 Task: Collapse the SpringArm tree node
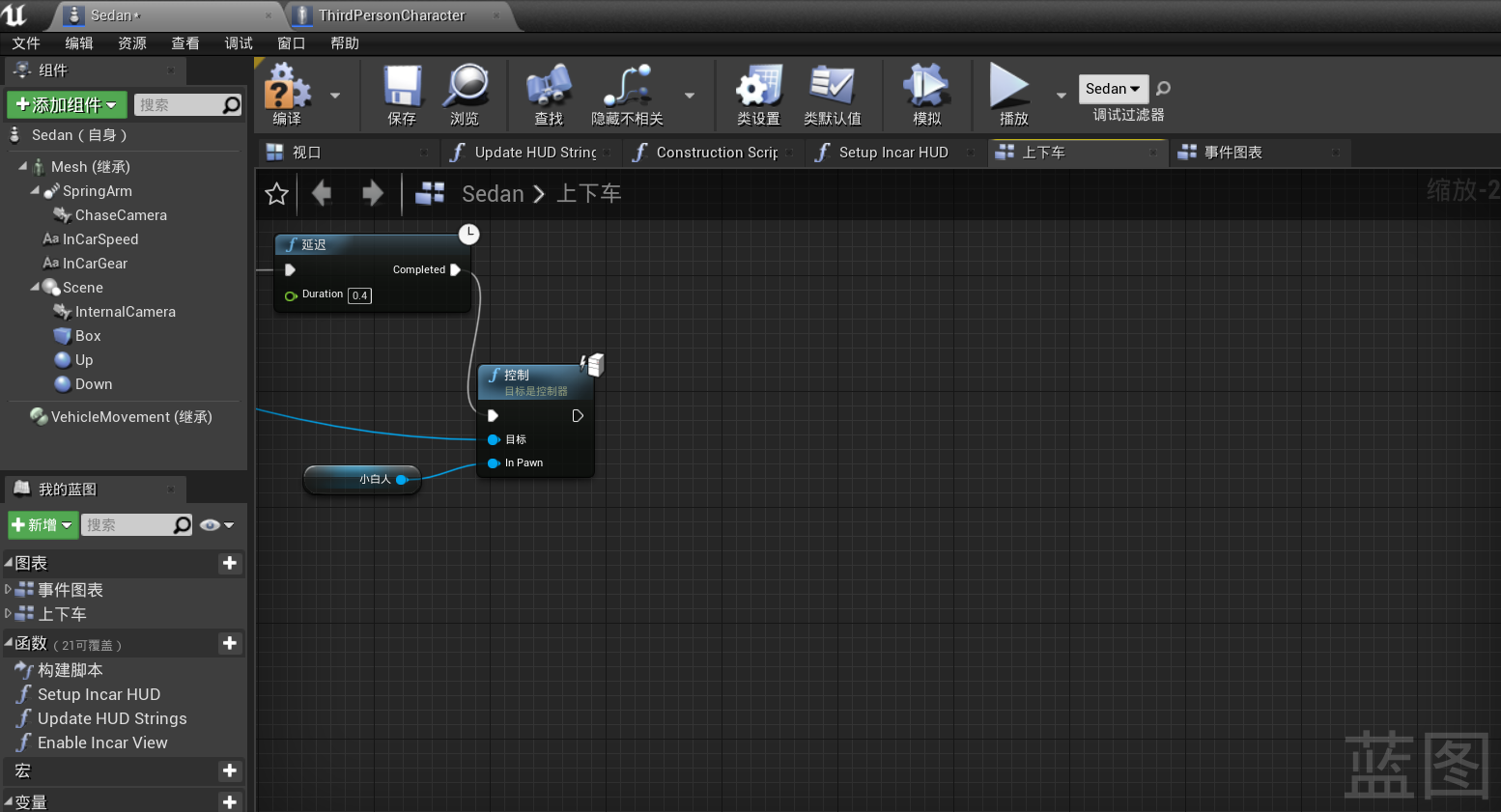(36, 191)
